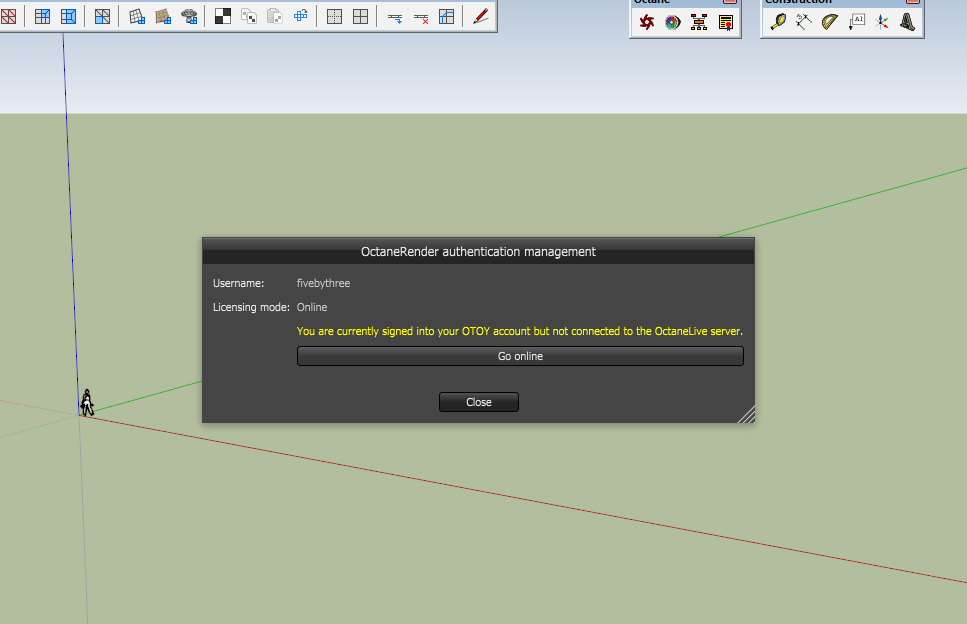Click the gray mushroom-shaped mesh icon
The image size is (967, 624).
coord(189,17)
